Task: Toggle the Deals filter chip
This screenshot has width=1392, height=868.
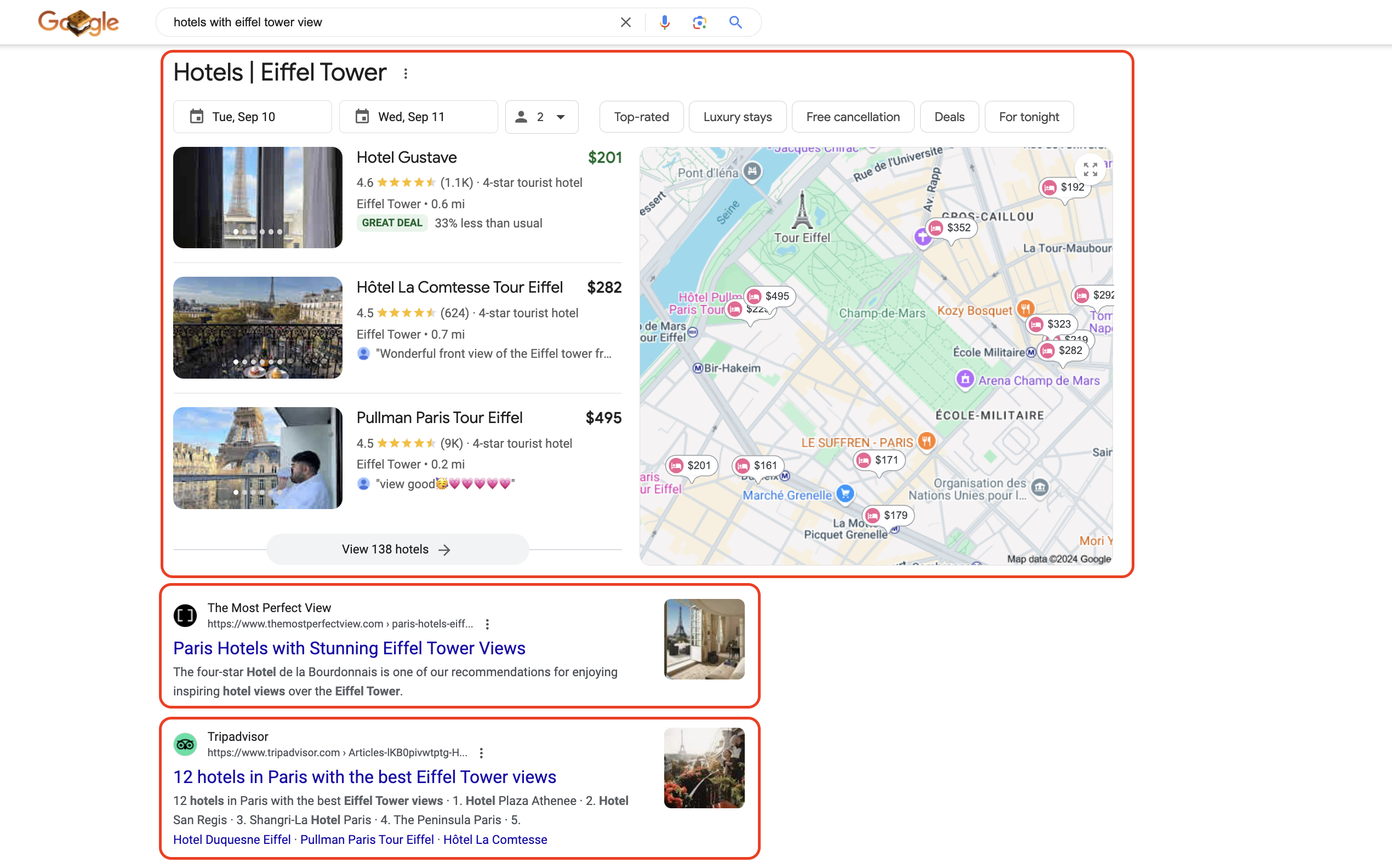Action: (949, 117)
